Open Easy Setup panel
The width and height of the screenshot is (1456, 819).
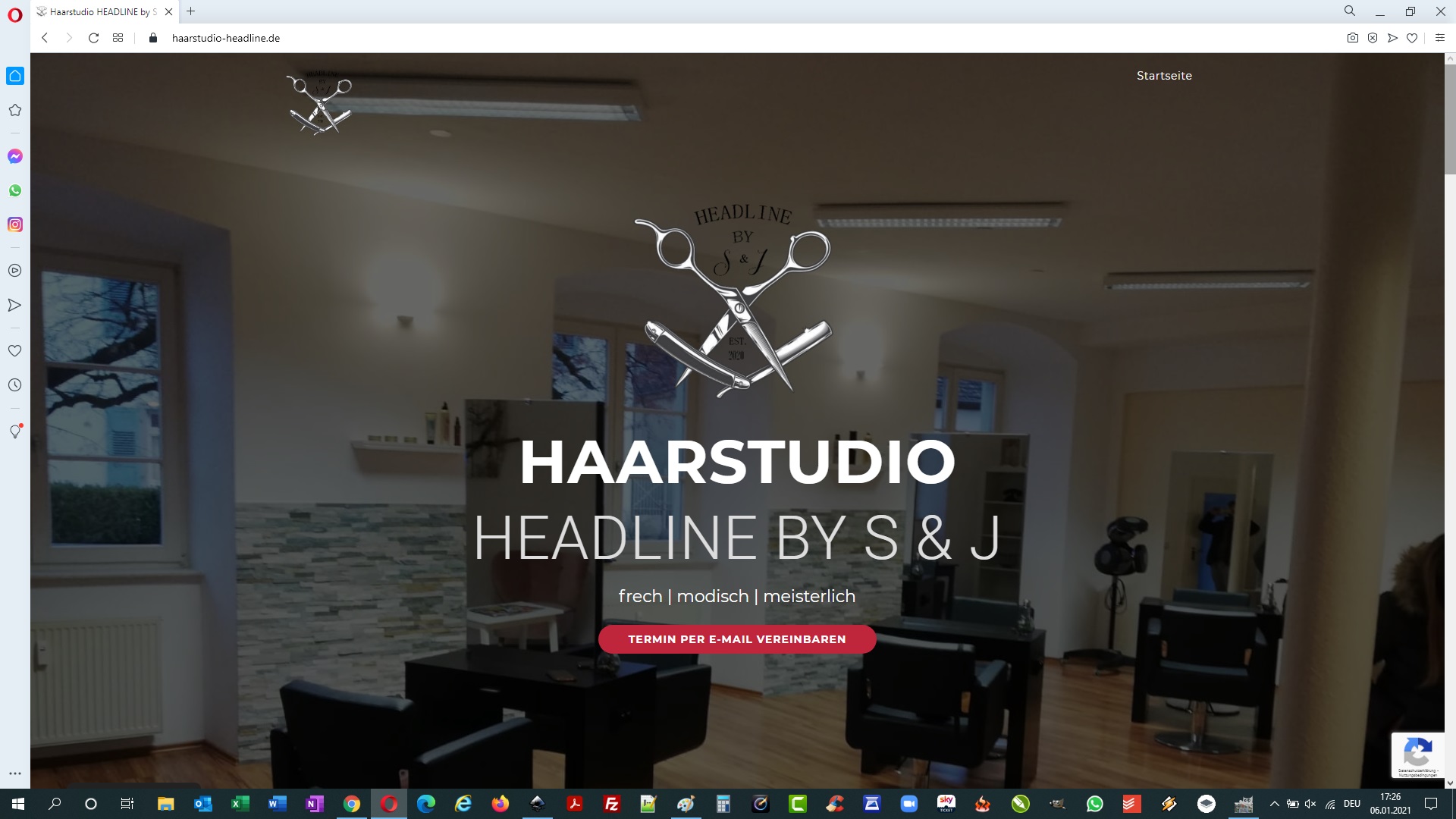[x=1439, y=38]
